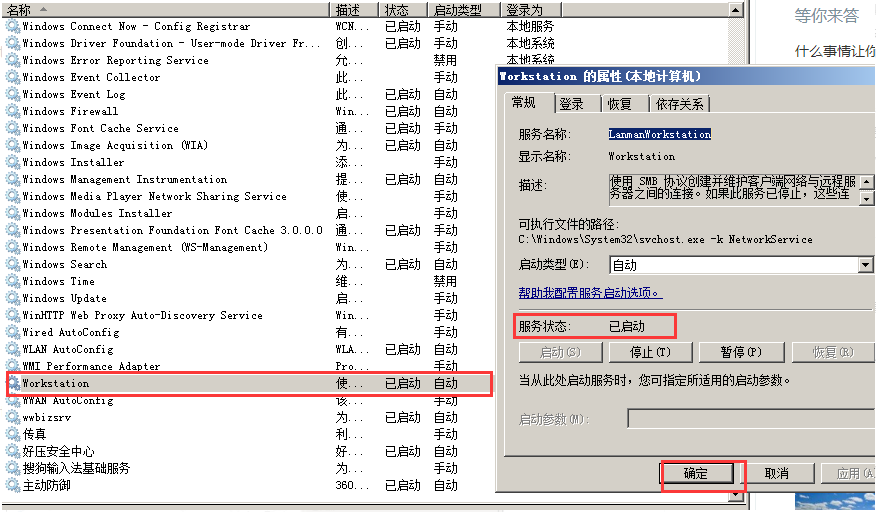Click the gear icon beside Windows Driver Foundation
The height and width of the screenshot is (512, 876).
(x=12, y=43)
